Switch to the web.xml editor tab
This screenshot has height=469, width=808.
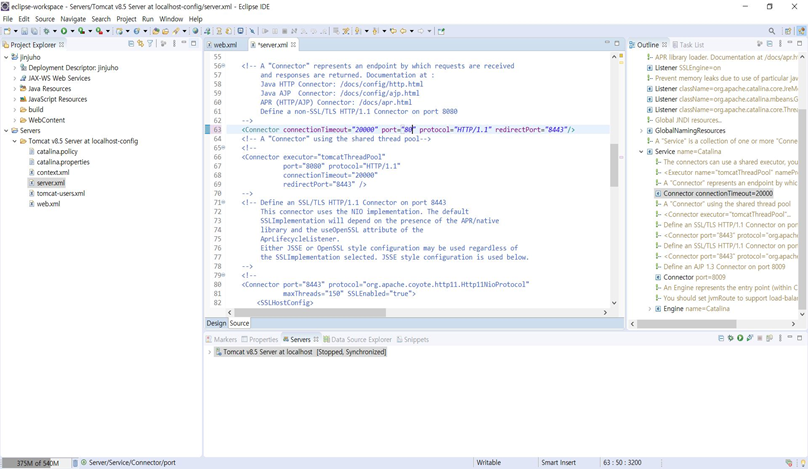[x=225, y=45]
